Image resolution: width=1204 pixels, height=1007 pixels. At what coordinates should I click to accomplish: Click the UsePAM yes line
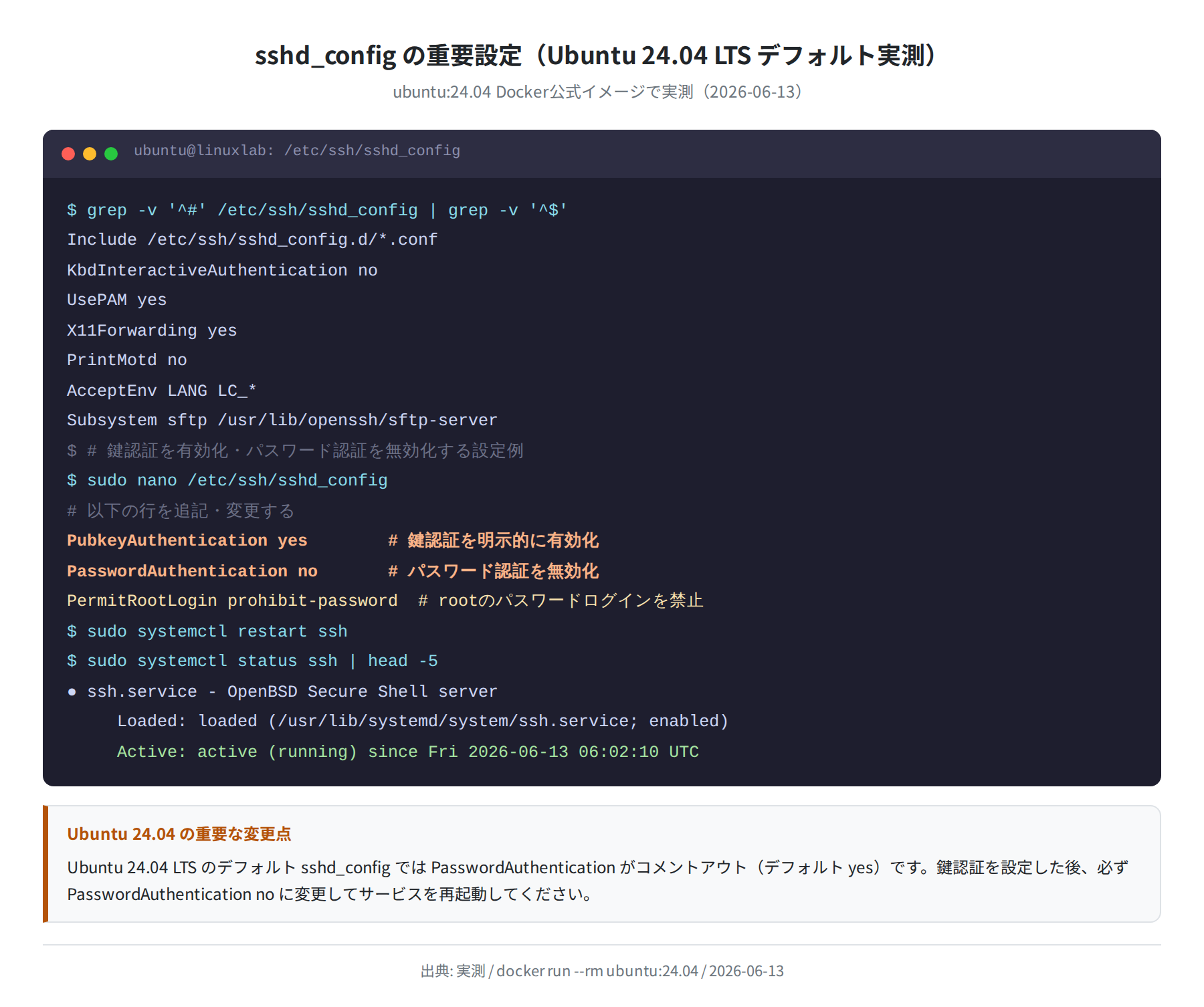[116, 300]
